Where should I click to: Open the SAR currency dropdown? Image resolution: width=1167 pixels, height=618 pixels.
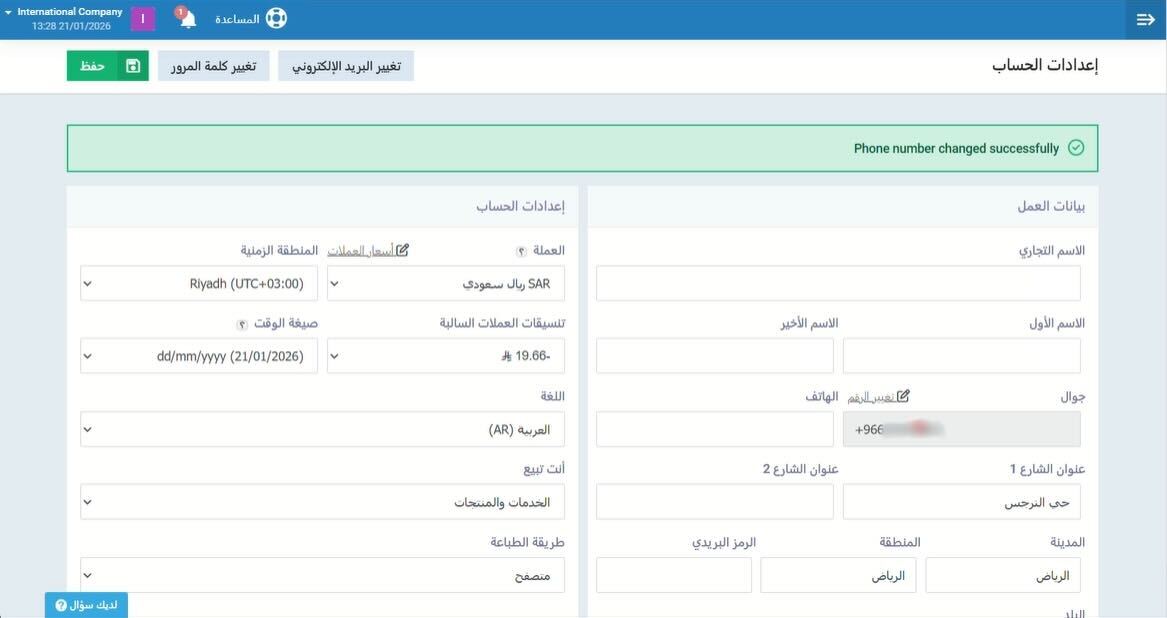point(446,283)
